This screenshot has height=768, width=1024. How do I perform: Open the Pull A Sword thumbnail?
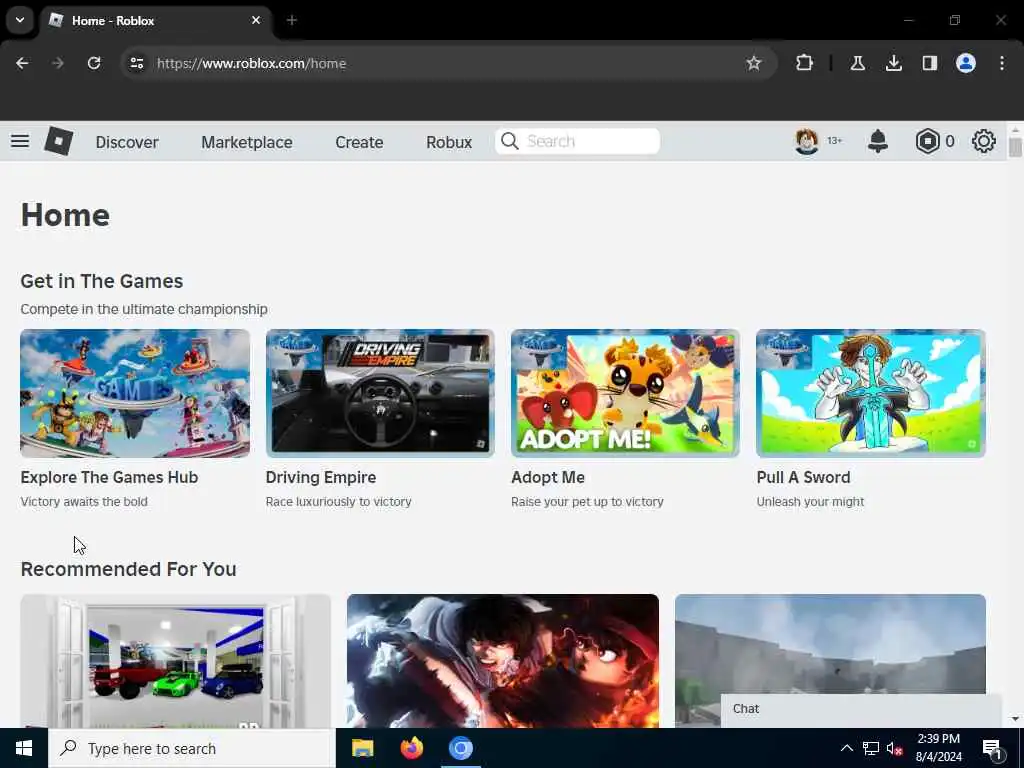click(x=871, y=393)
